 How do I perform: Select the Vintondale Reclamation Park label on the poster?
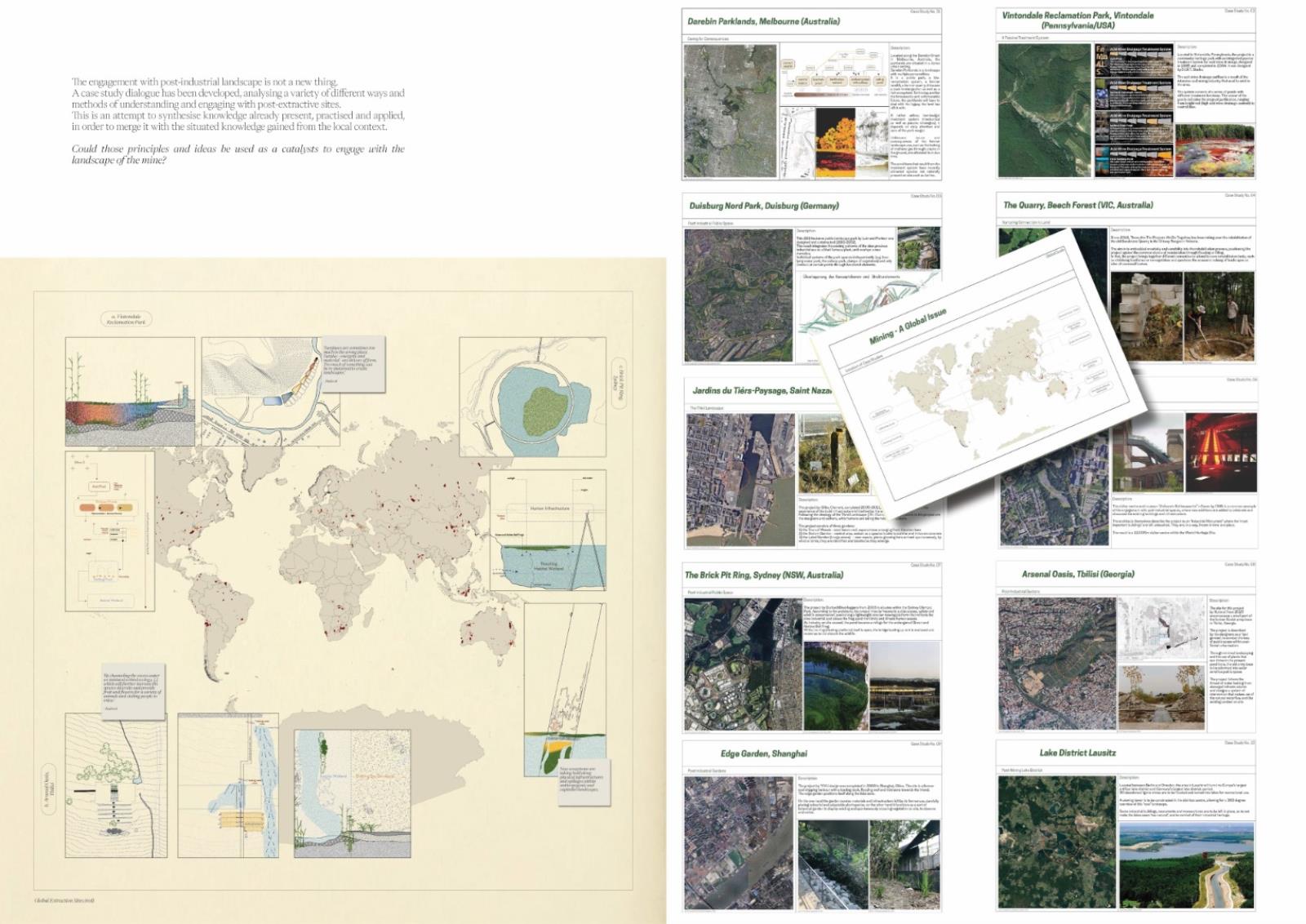pos(126,319)
